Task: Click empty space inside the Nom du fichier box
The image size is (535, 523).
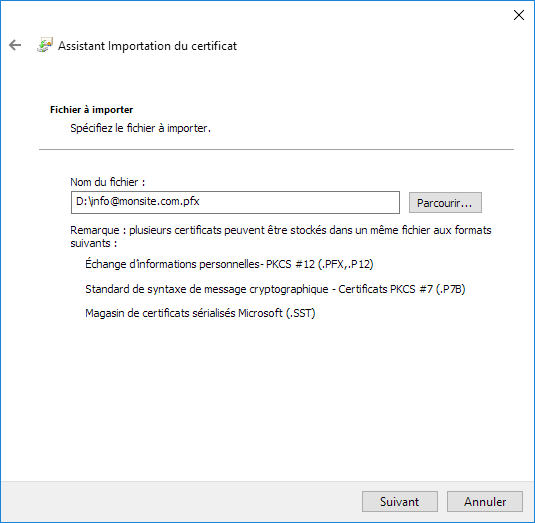Action: [300, 202]
